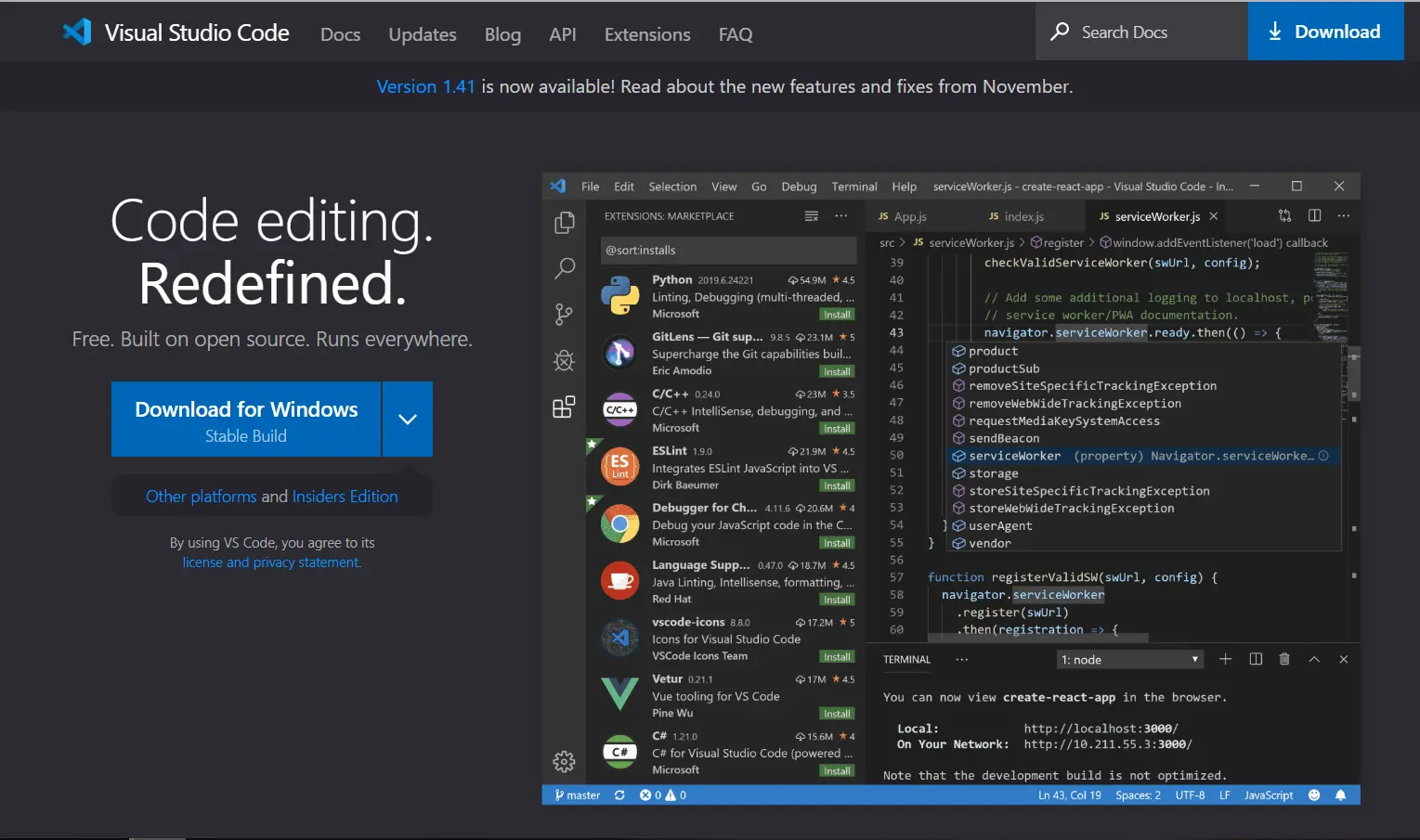Click the @sort:installs extension search box

(x=728, y=250)
